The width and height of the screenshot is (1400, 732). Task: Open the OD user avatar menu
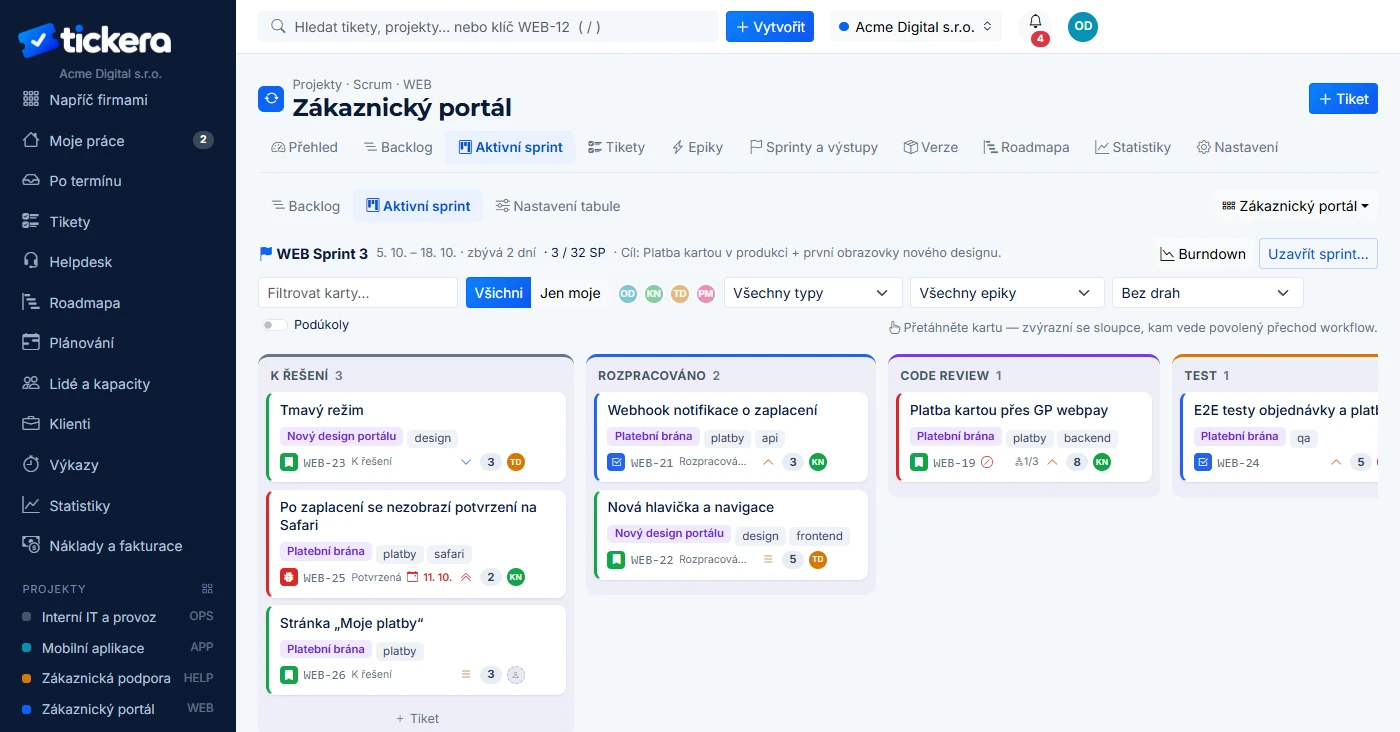(1083, 27)
